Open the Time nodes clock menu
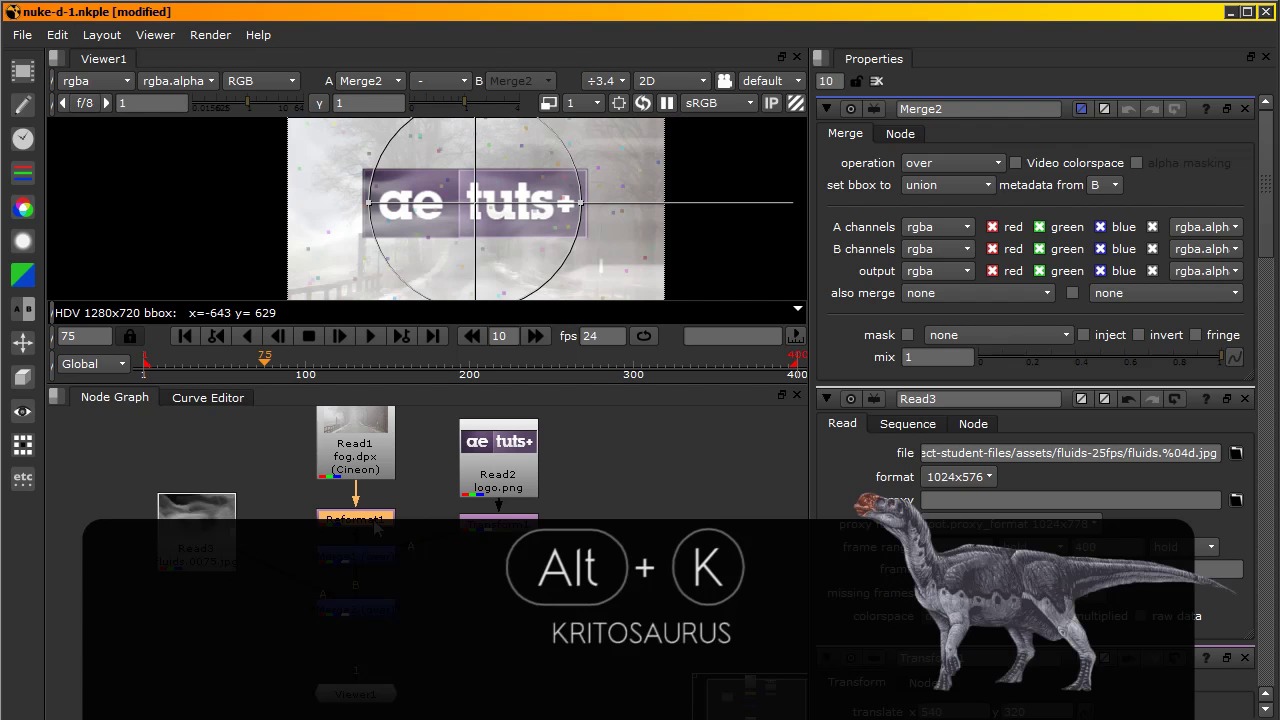The image size is (1280, 720). coord(23,139)
